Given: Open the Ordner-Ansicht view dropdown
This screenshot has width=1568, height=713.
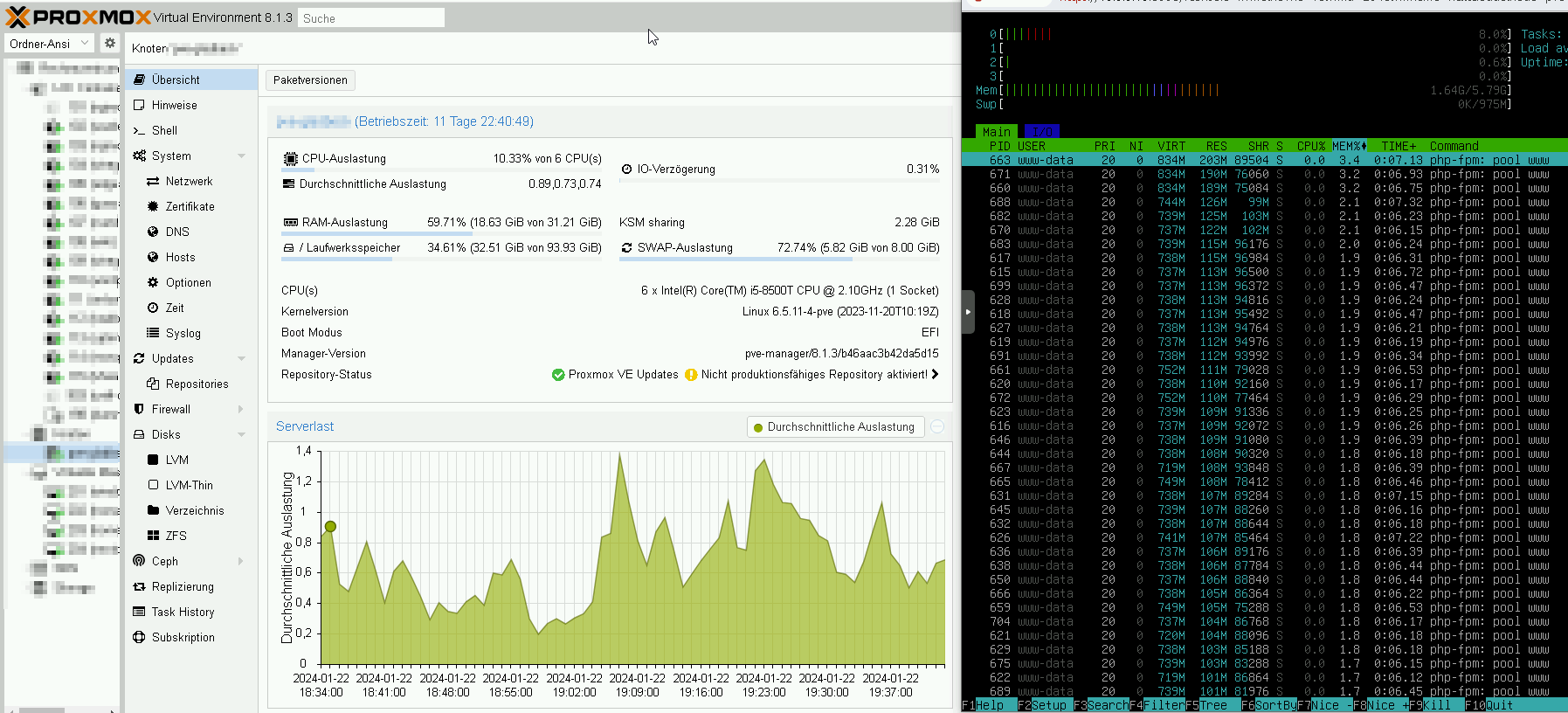Looking at the screenshot, I should pos(49,43).
